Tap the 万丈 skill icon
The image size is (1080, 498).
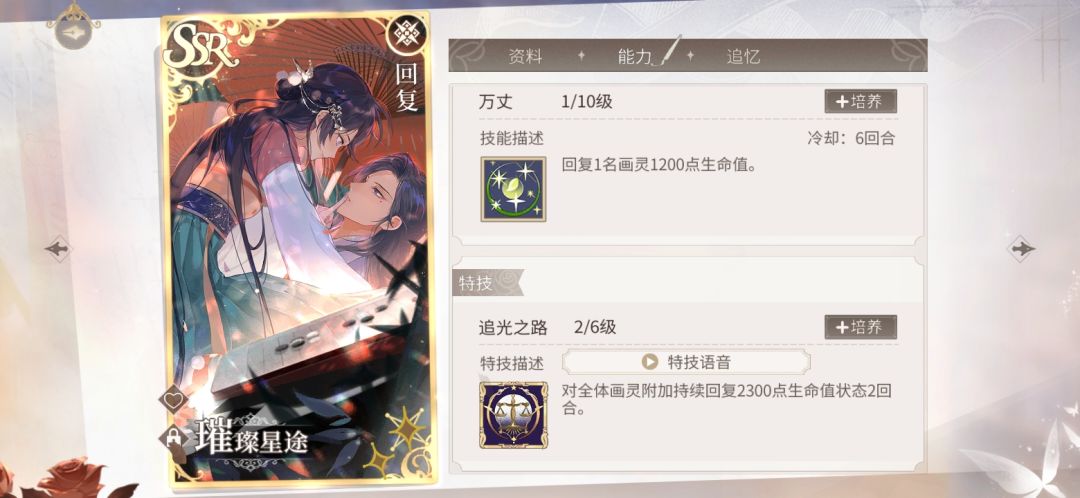(x=513, y=189)
